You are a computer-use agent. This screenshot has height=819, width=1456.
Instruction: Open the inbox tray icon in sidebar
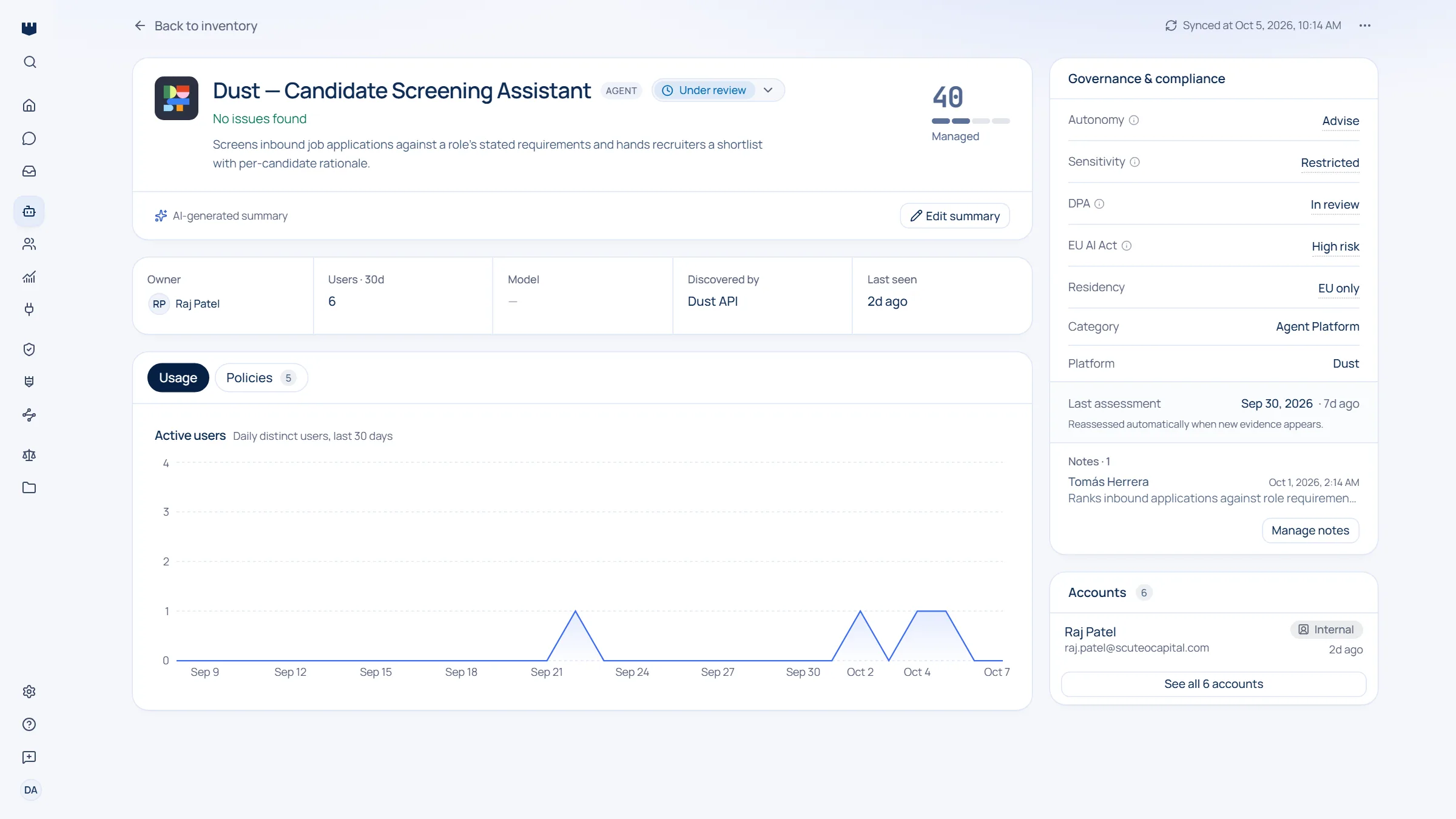tap(29, 171)
